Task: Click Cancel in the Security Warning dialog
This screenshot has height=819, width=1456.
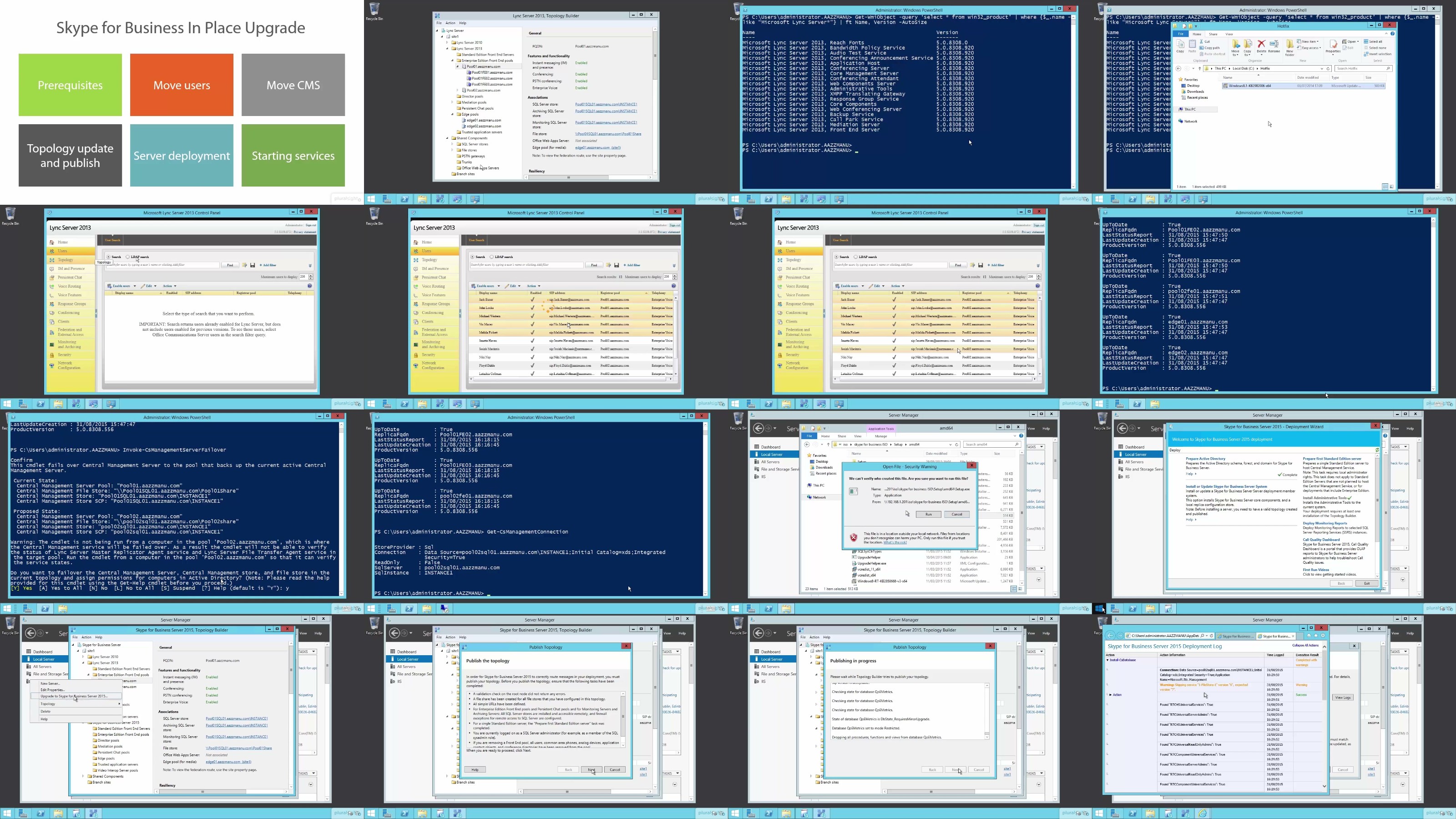Action: [x=957, y=514]
